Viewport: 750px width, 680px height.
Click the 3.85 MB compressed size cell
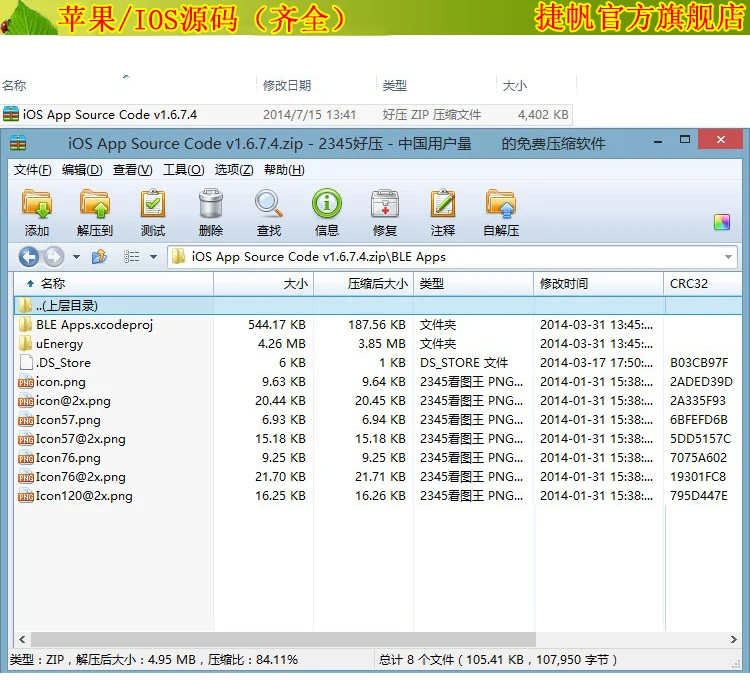pyautogui.click(x=382, y=344)
